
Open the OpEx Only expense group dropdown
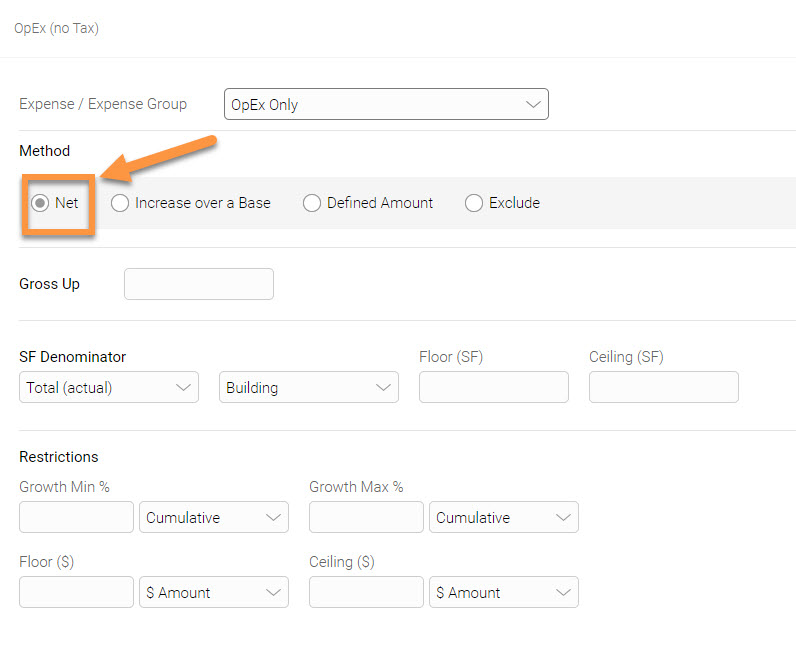pyautogui.click(x=386, y=104)
